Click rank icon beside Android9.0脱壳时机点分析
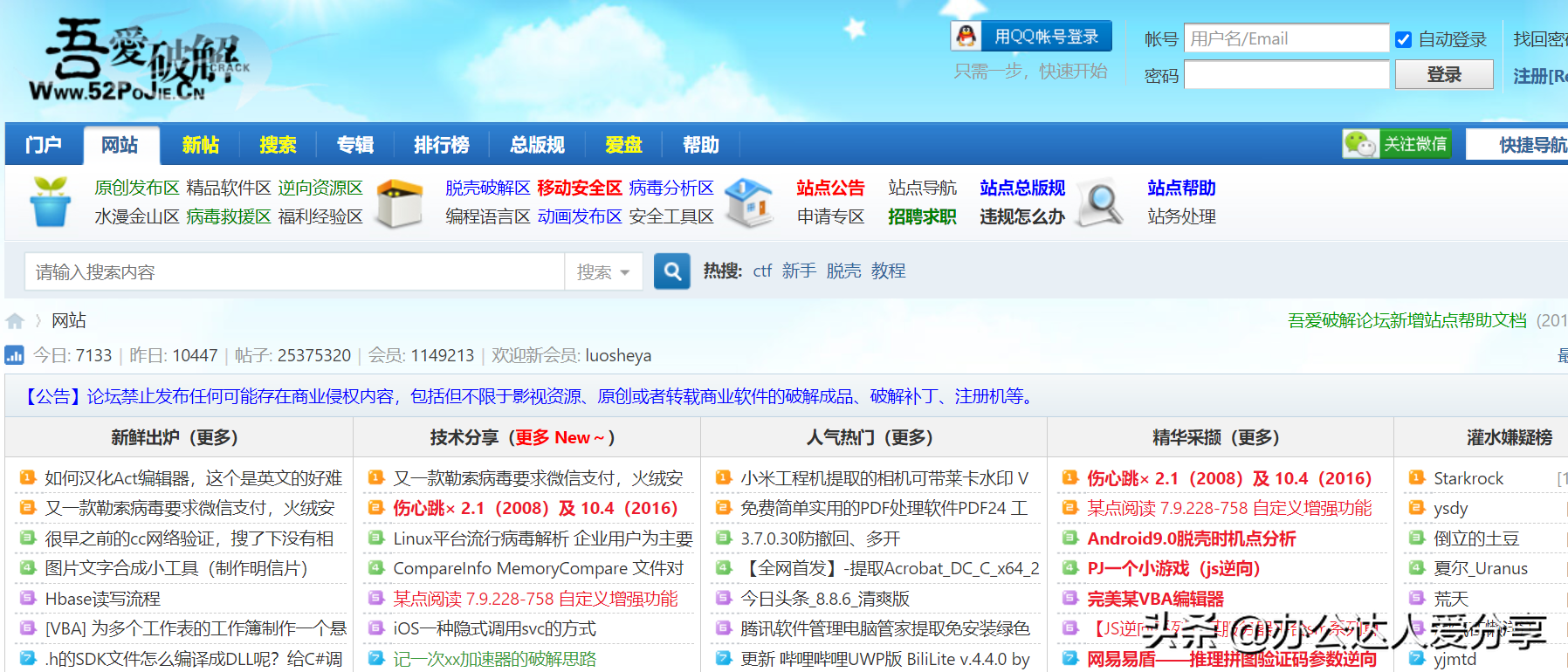 tap(1069, 538)
